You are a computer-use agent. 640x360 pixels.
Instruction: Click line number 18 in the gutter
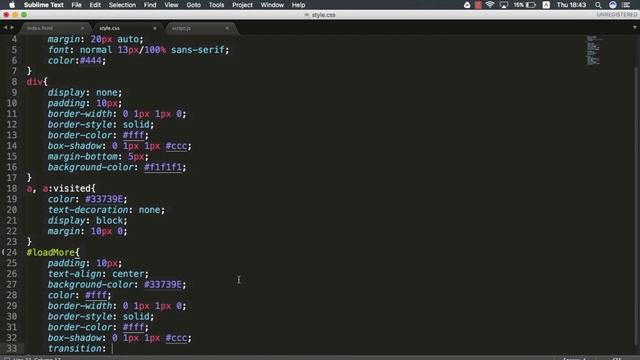click(12, 188)
